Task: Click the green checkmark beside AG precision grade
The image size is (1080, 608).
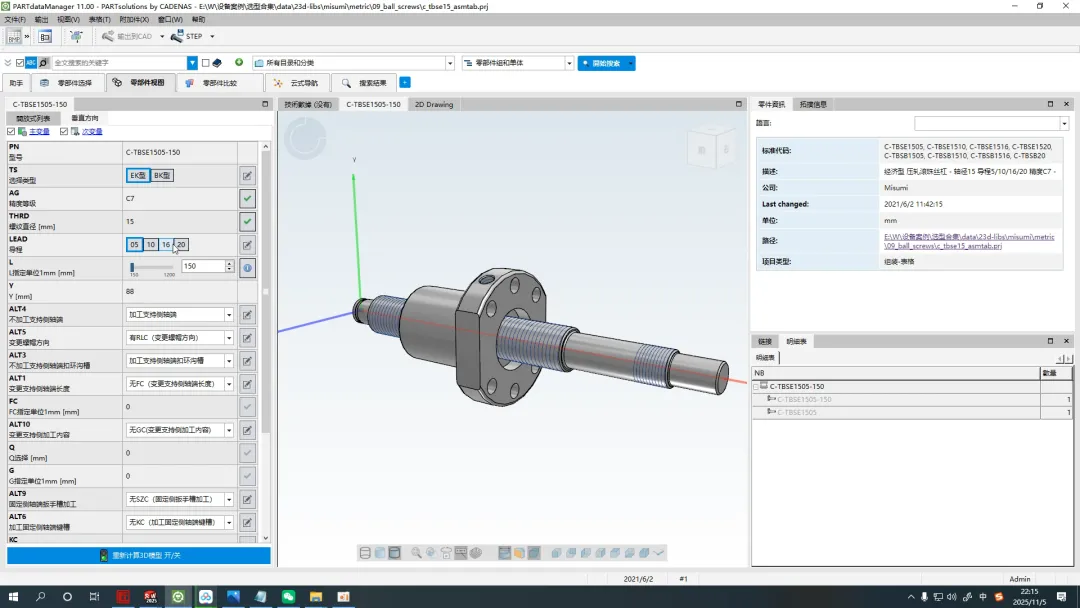Action: click(x=247, y=199)
